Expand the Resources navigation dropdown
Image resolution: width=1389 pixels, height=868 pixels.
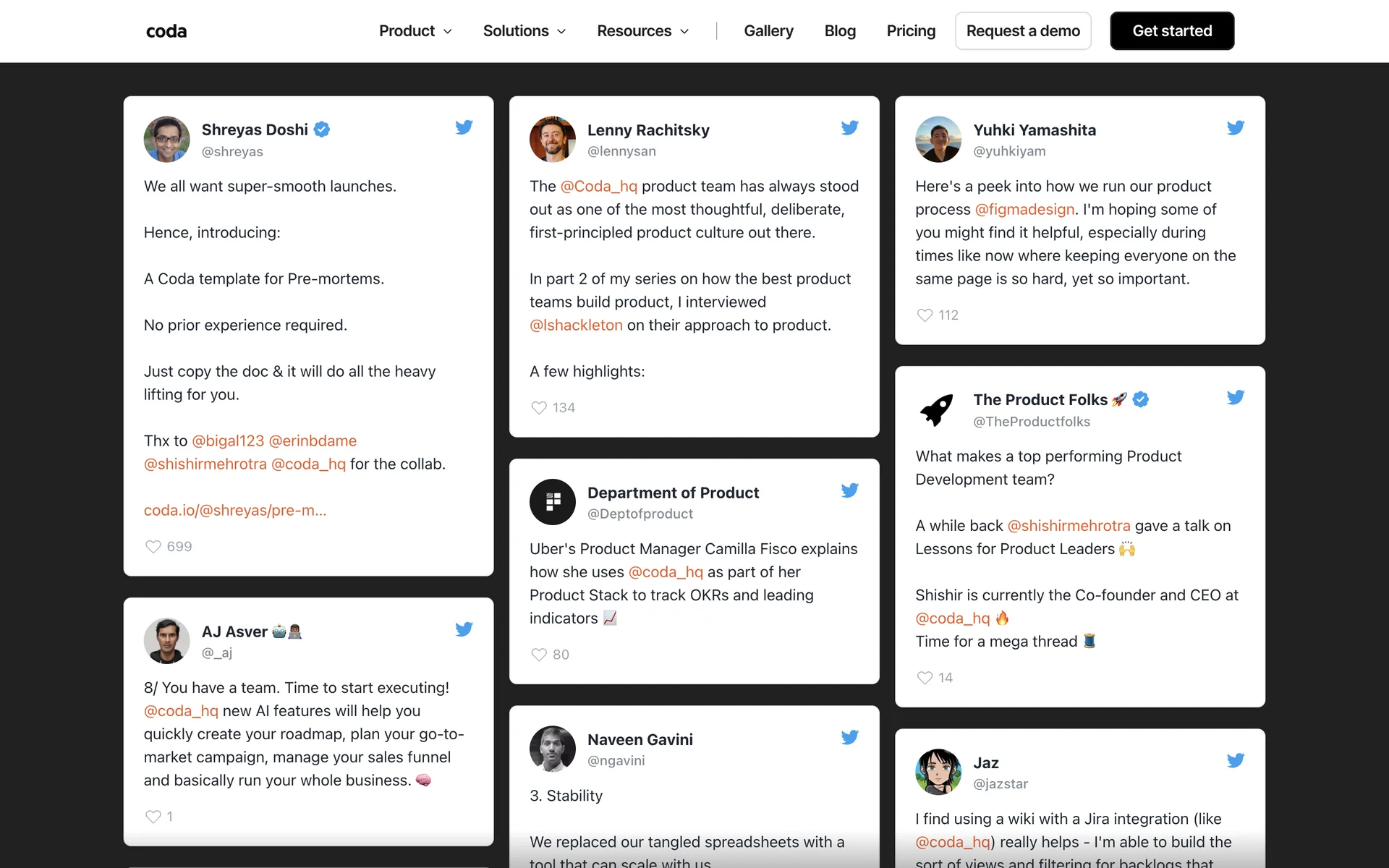(x=642, y=31)
